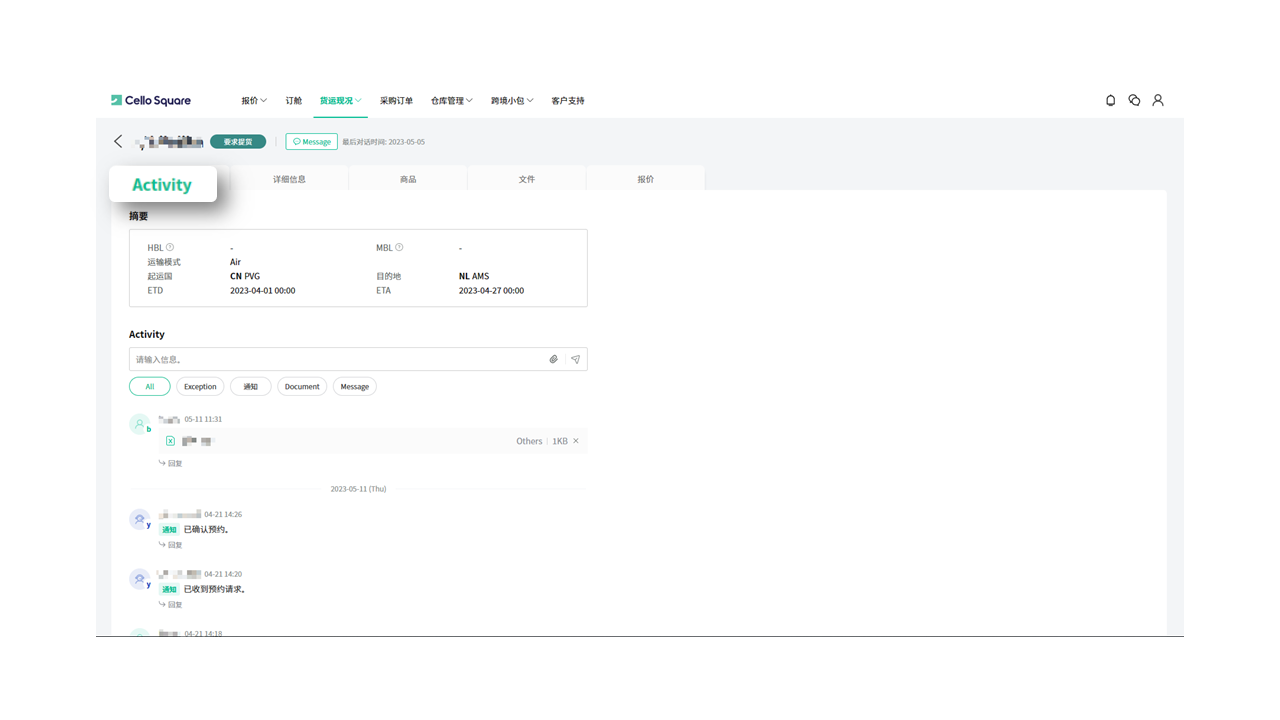The height and width of the screenshot is (720, 1280).
Task: Click the MBL help info icon
Action: (399, 247)
